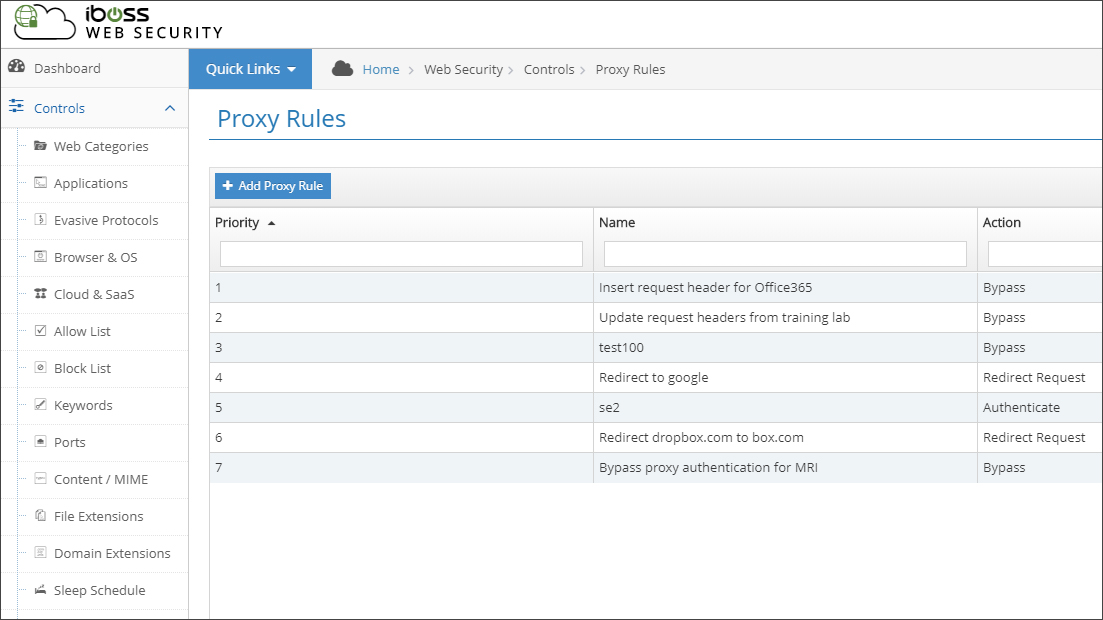Click the Controls breadcrumb

549,69
